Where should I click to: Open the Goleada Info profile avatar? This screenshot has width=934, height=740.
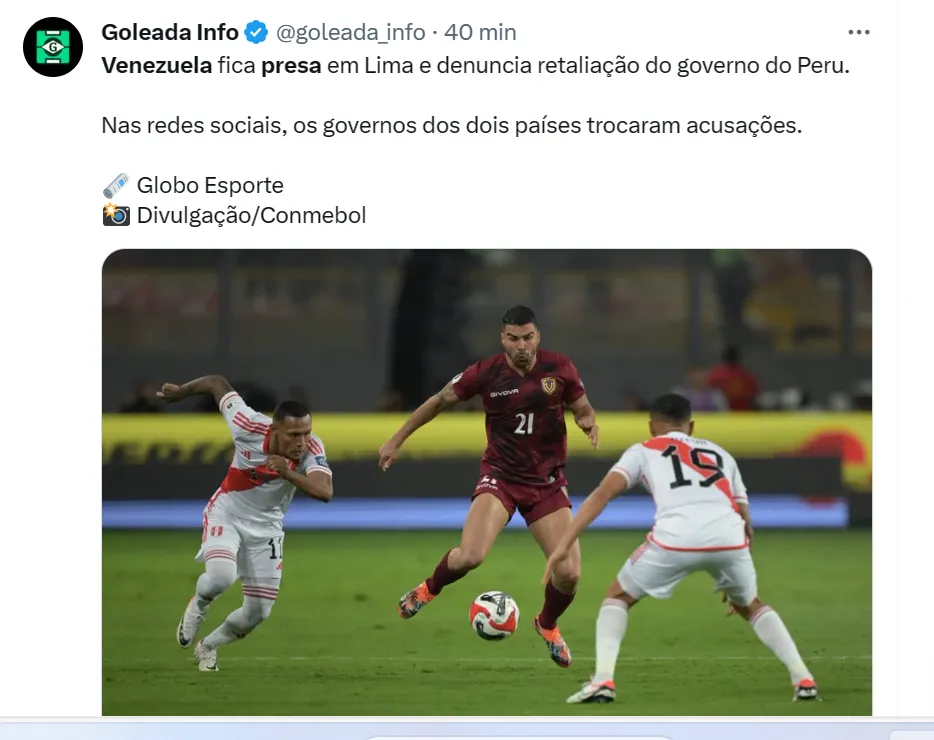click(52, 46)
